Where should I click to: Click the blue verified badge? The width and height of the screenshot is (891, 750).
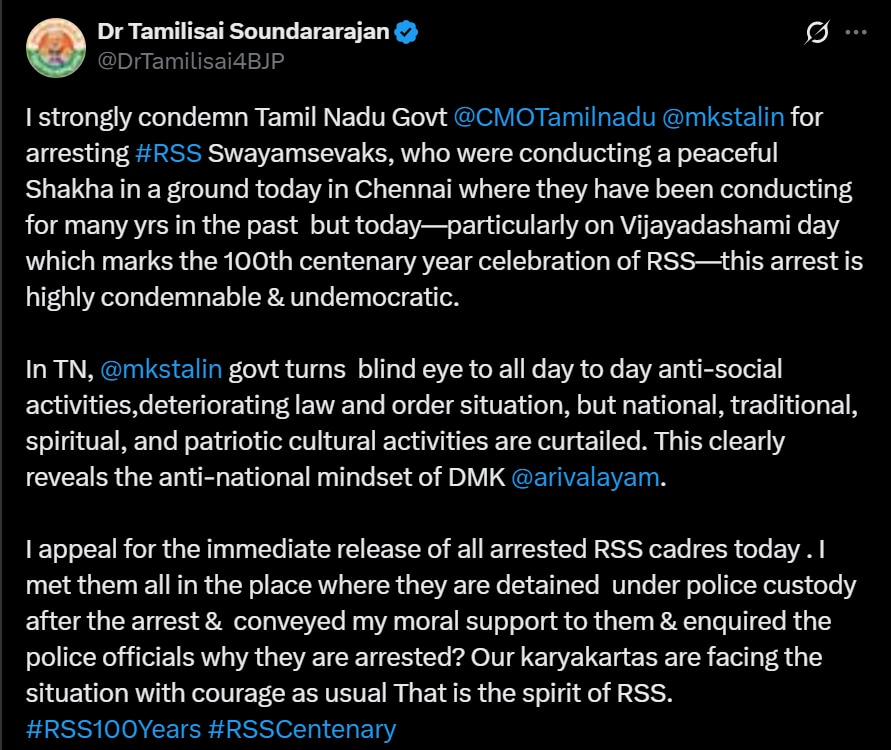pos(406,32)
